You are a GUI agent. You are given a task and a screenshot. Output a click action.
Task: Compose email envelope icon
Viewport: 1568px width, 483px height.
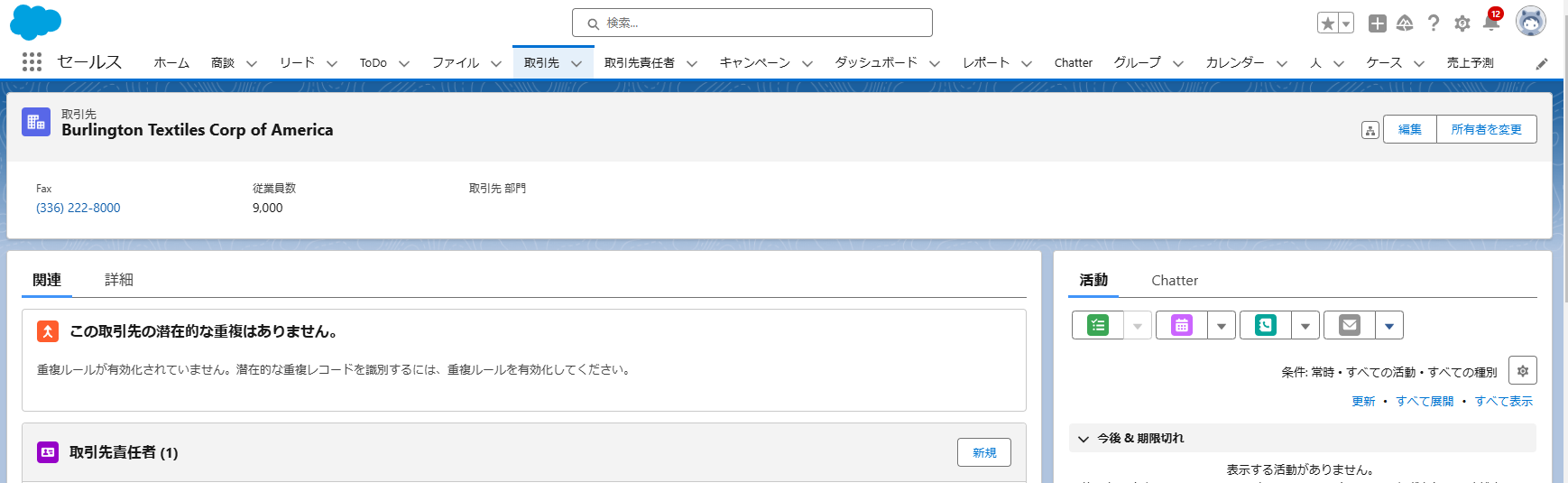click(1350, 325)
